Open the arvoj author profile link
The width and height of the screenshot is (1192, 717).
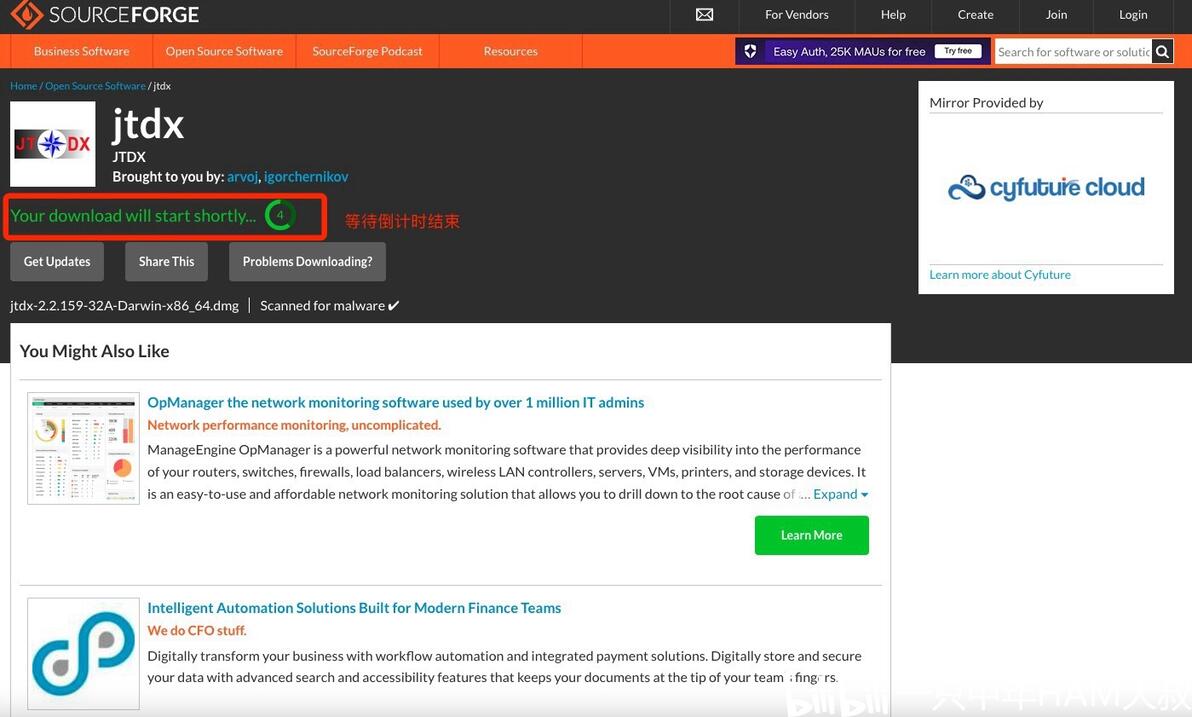243,176
